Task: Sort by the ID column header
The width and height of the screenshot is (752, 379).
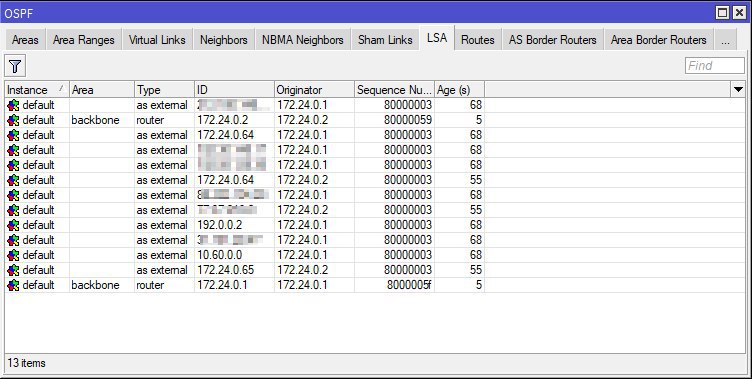Action: coord(235,90)
